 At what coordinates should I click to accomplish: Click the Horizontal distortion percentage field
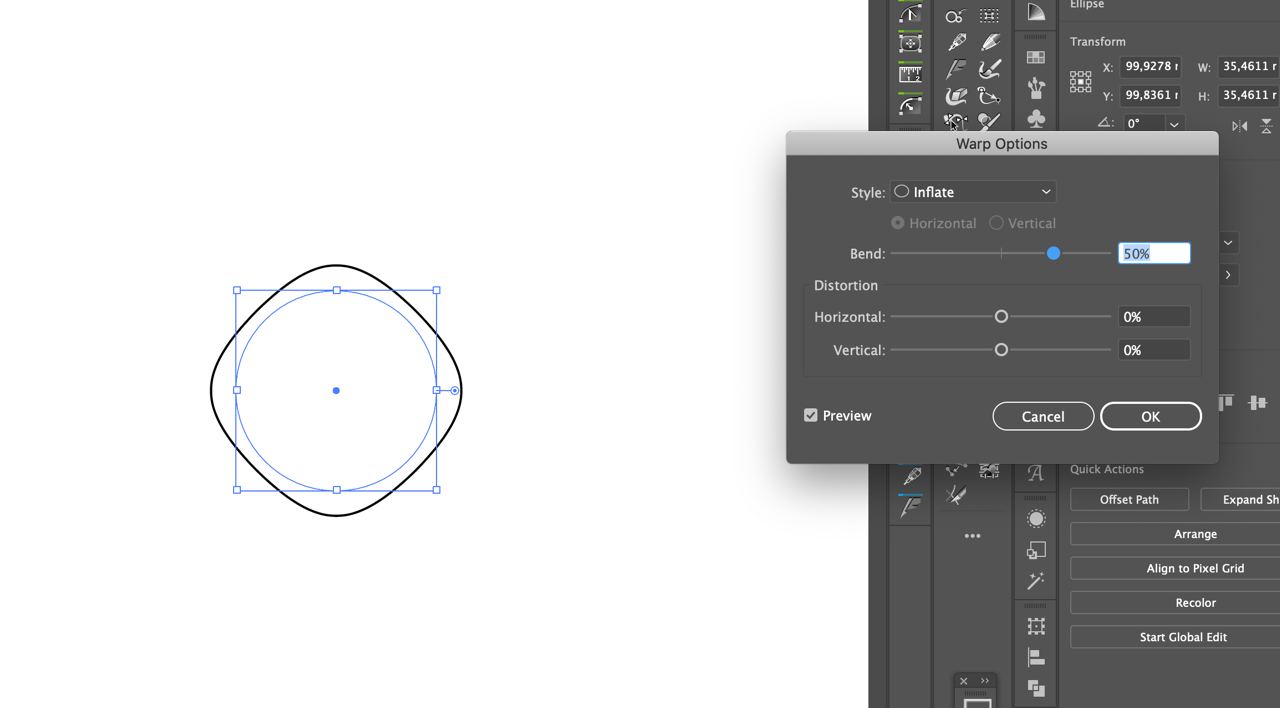pyautogui.click(x=1154, y=317)
